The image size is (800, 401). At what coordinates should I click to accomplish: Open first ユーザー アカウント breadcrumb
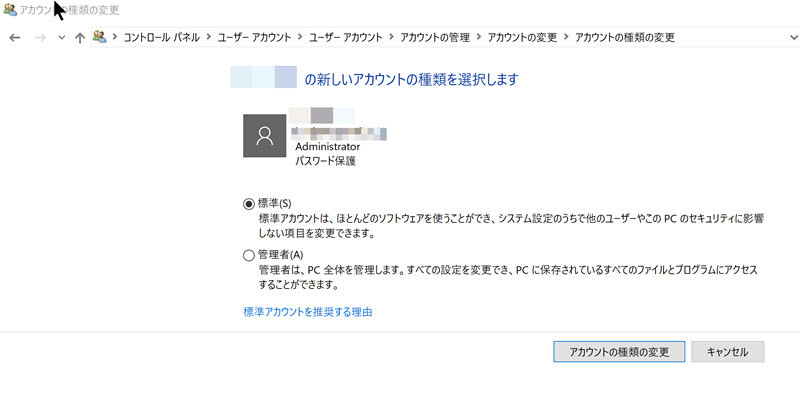click(x=255, y=37)
